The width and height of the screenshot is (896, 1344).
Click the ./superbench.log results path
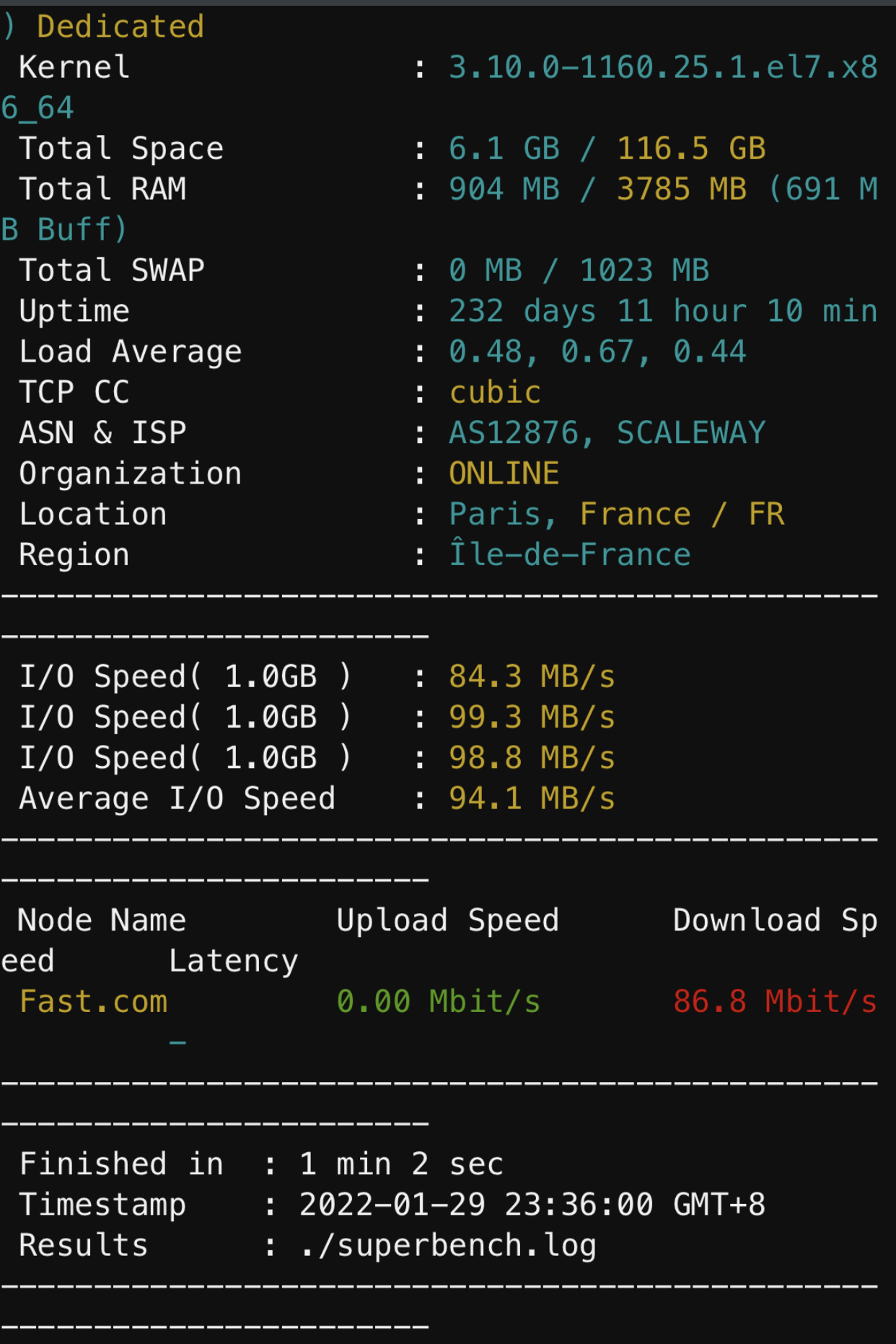pos(448,1246)
